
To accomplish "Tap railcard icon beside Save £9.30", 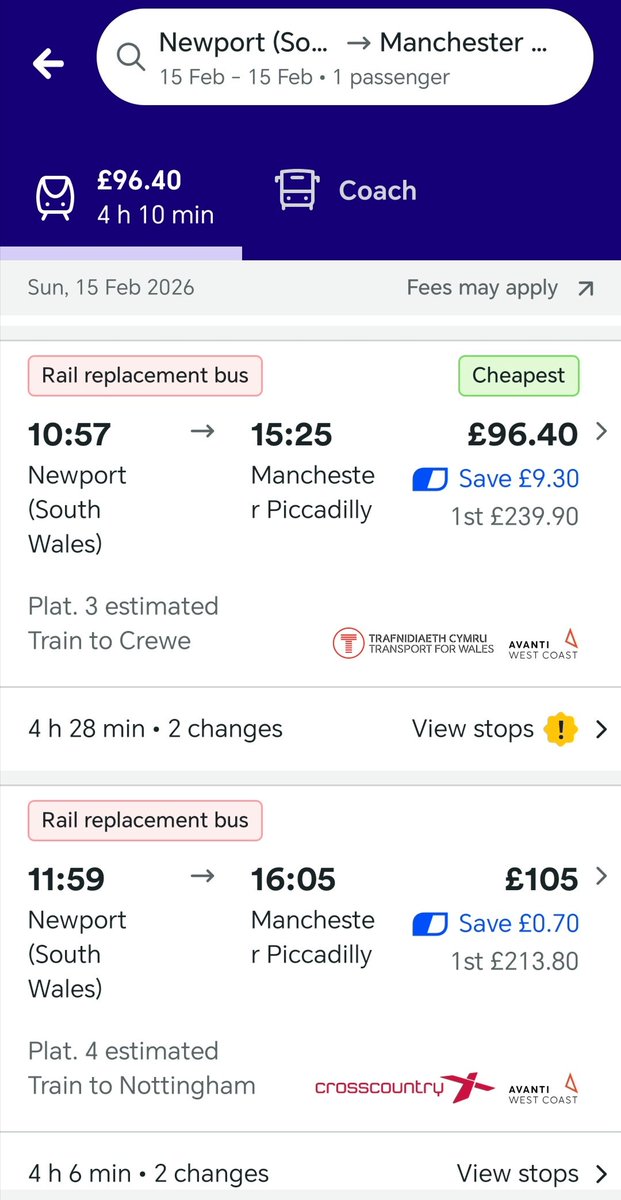I will point(430,479).
